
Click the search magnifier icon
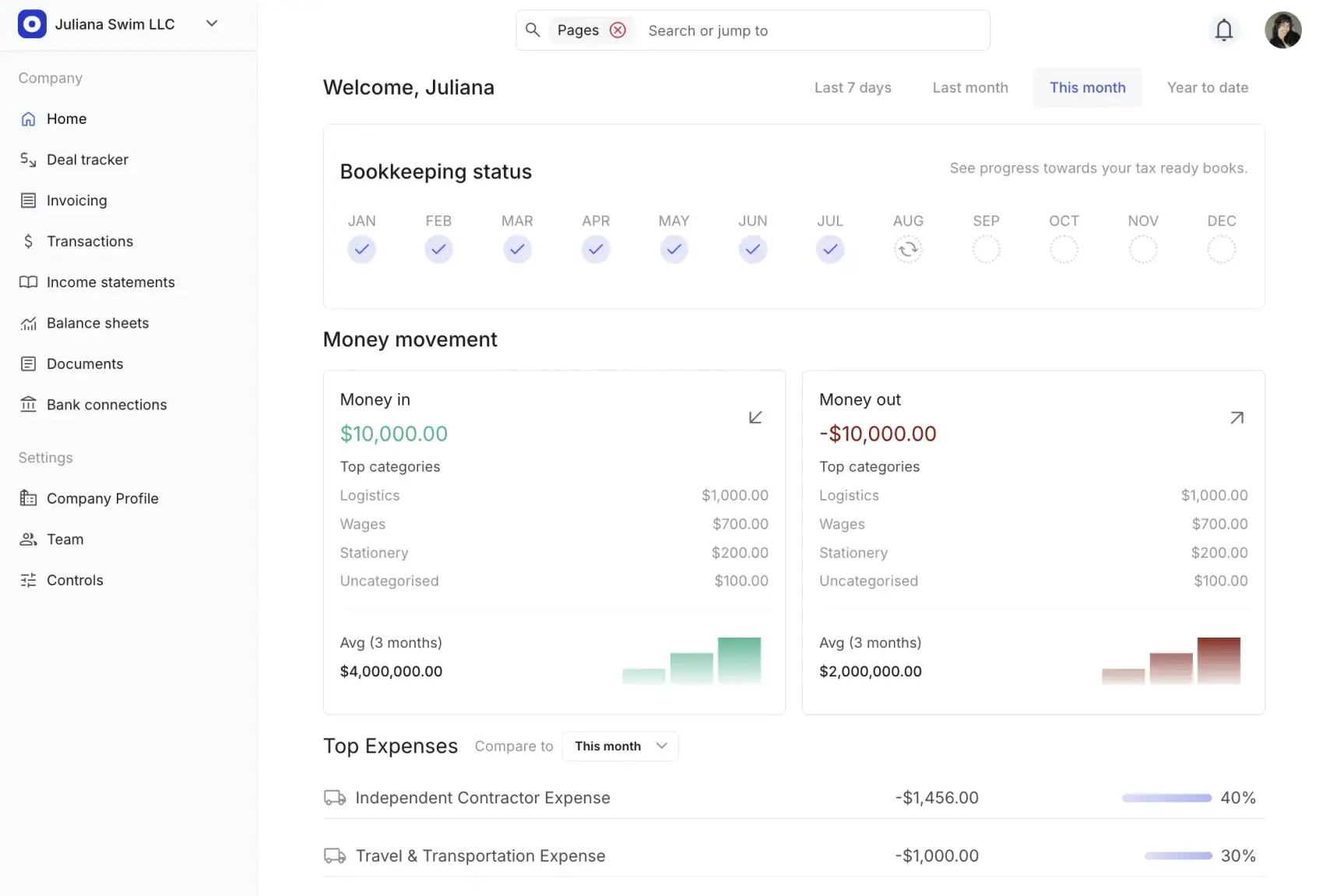(533, 30)
